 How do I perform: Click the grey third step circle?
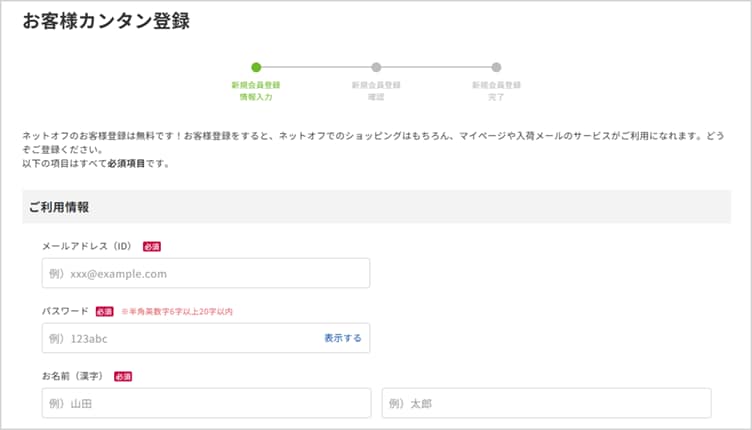click(x=496, y=67)
